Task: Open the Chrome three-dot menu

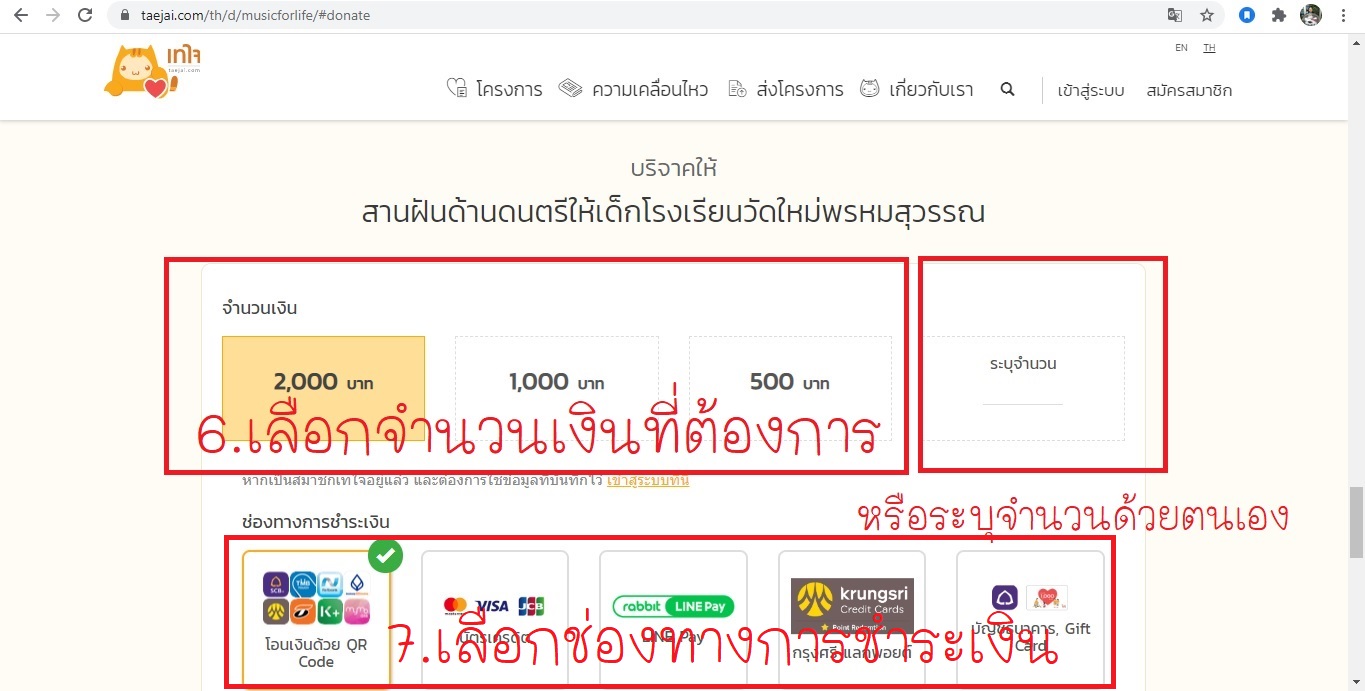Action: pos(1343,15)
